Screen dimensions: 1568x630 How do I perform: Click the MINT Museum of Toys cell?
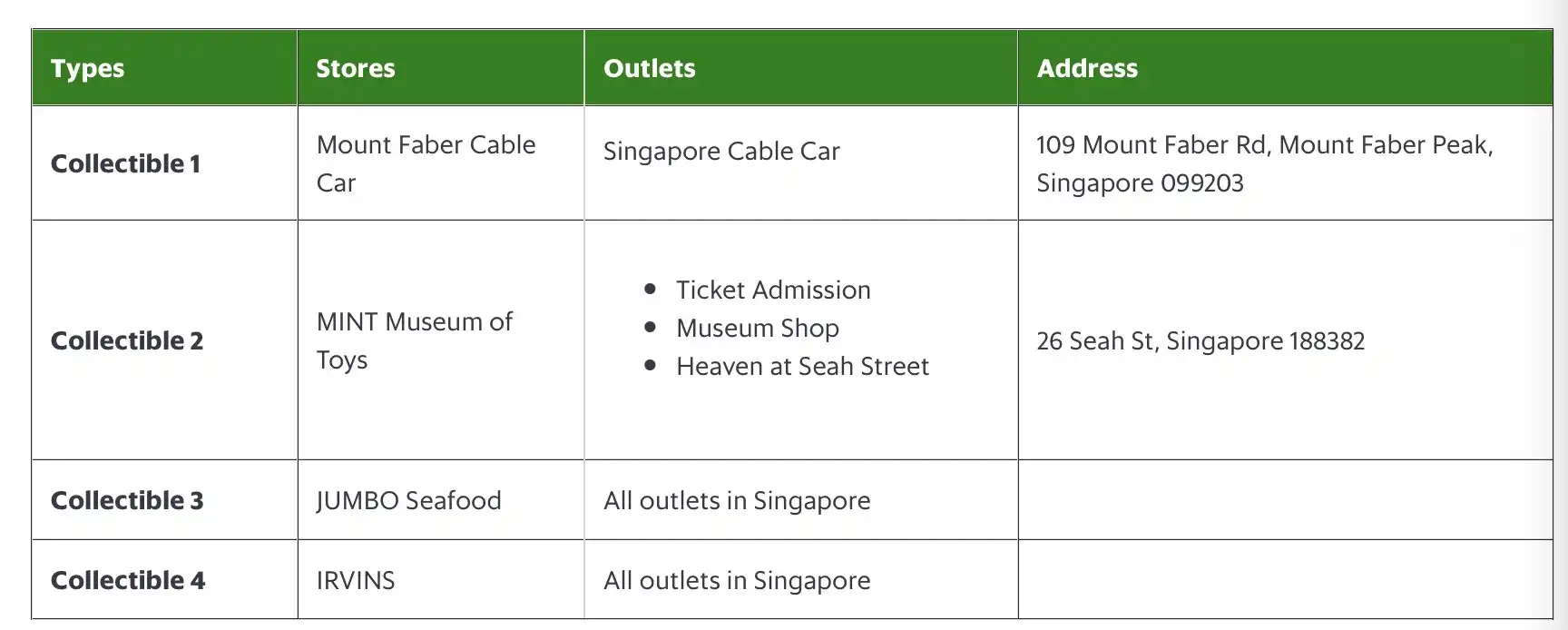pos(414,340)
